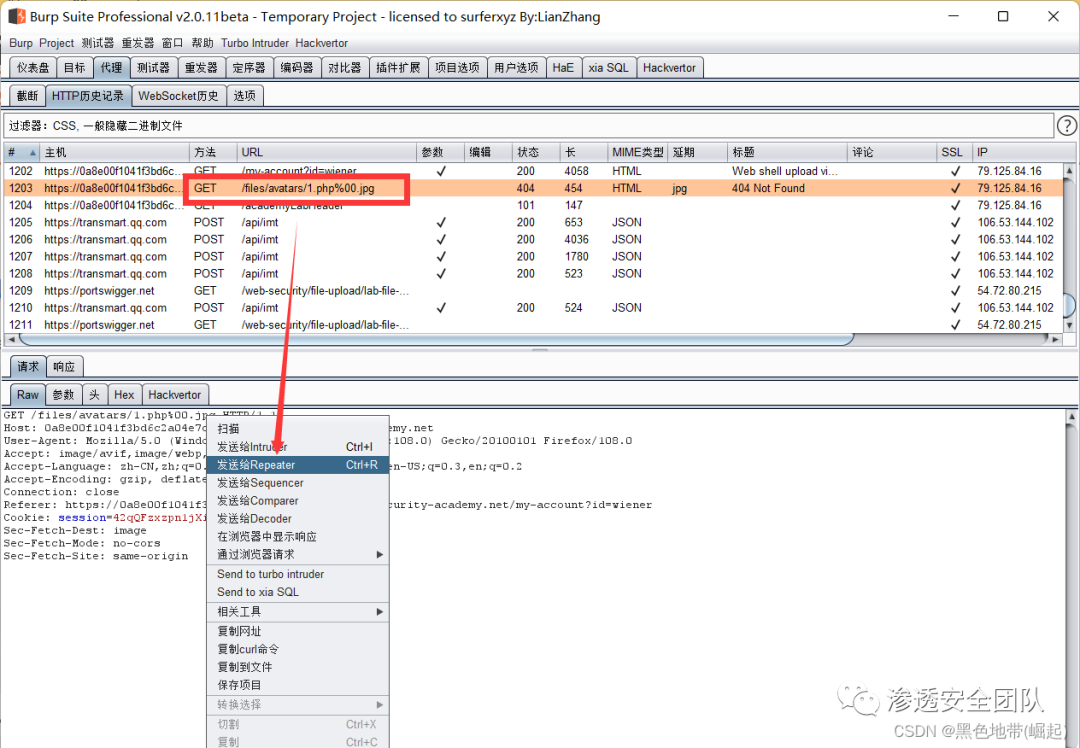Open the Project menu
Screen dimensions: 1080x748
[56, 43]
